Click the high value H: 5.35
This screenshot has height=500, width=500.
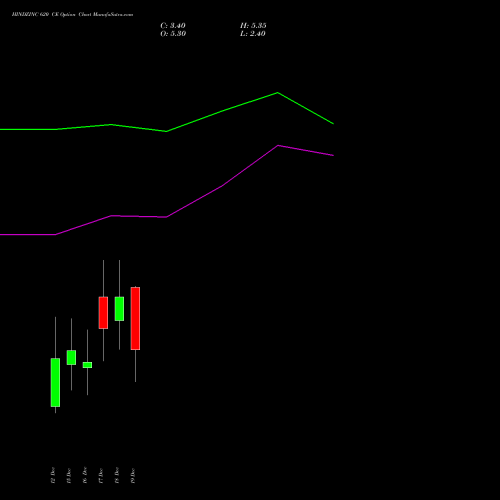tap(253, 26)
